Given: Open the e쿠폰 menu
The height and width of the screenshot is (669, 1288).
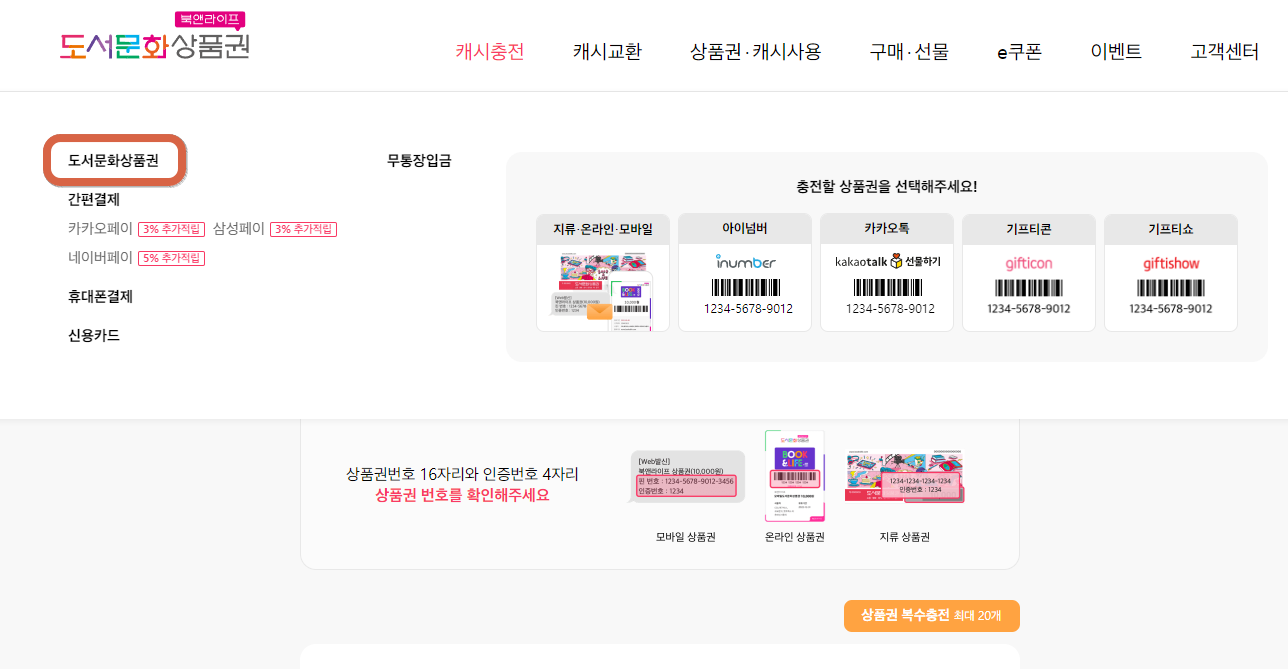Looking at the screenshot, I should pos(1019,52).
